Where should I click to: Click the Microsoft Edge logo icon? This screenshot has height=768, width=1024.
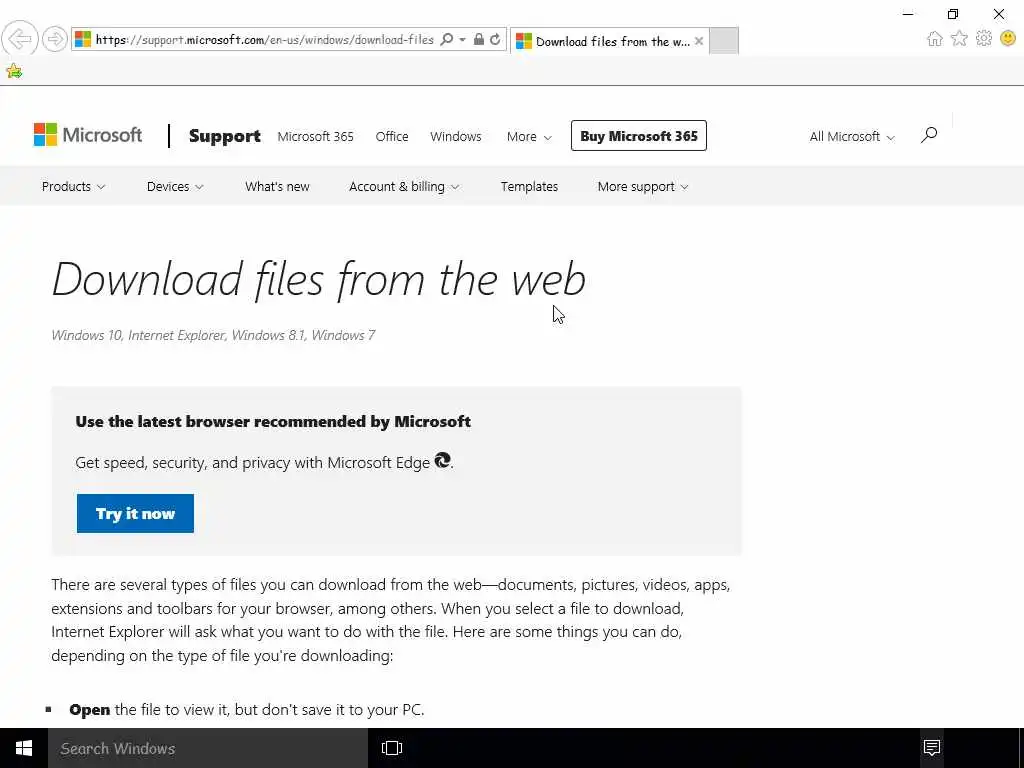pos(443,460)
